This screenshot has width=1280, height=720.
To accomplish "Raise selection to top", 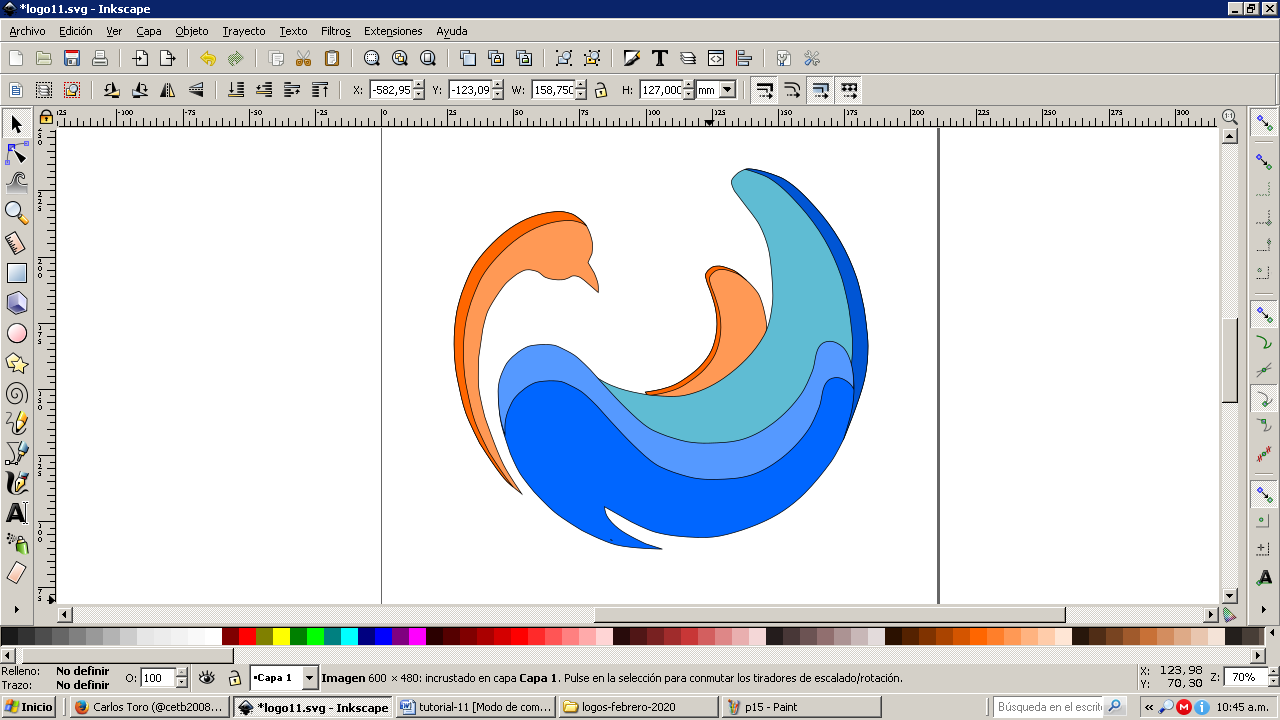I will [320, 90].
